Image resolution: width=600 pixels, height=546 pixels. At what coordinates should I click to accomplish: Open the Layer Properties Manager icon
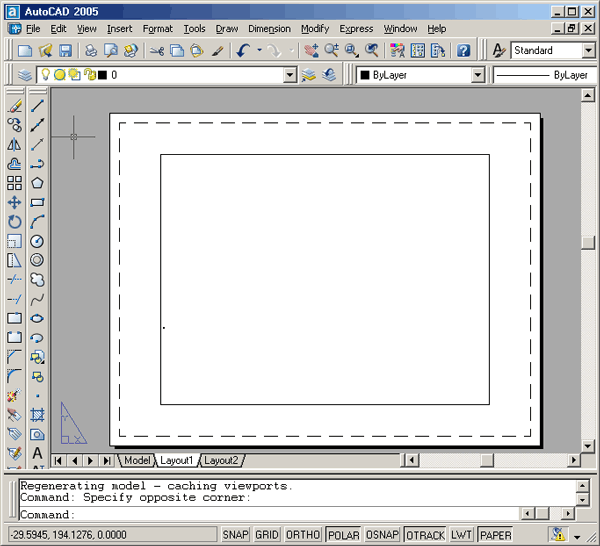(x=25, y=75)
